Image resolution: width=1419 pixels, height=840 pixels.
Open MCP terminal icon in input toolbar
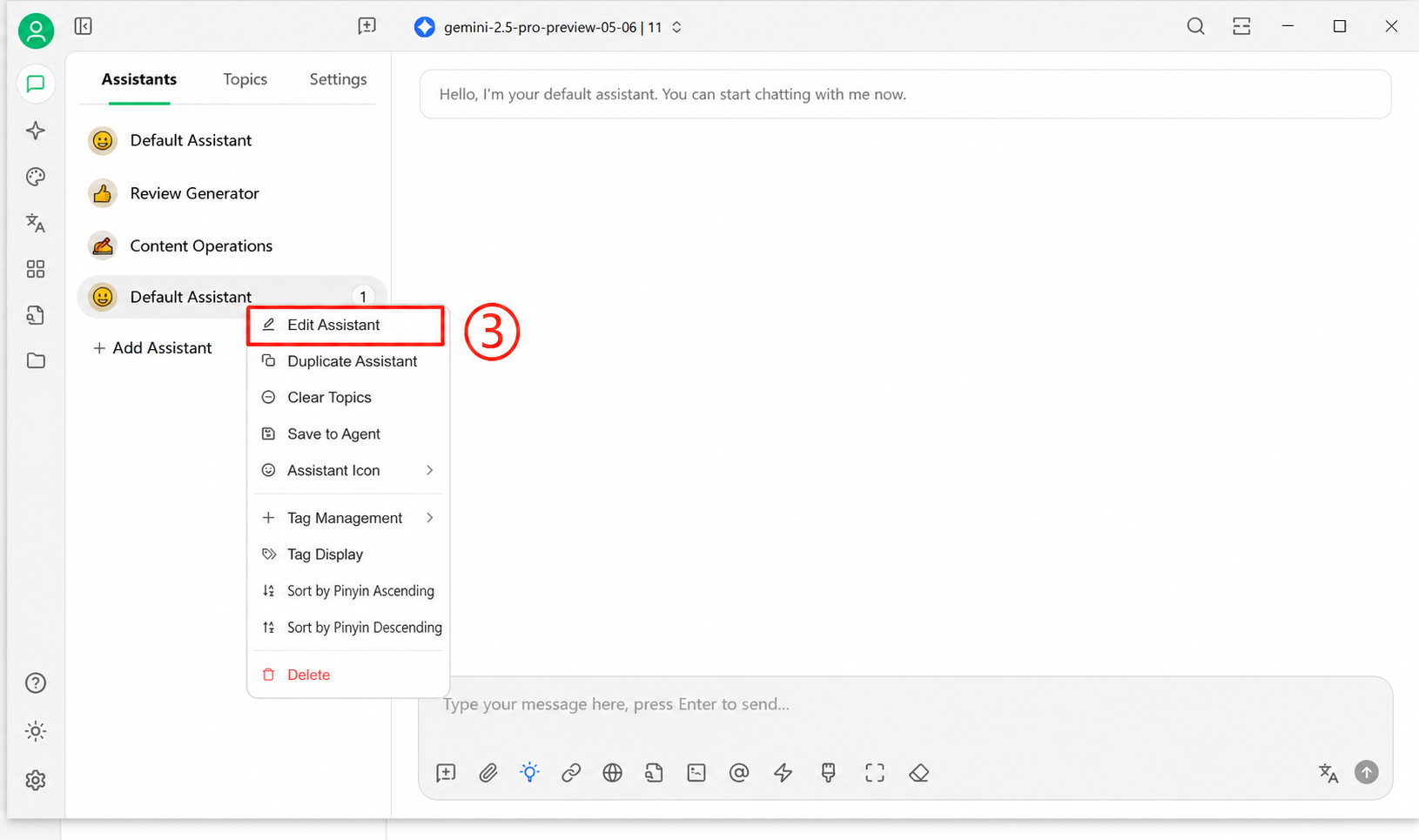coord(696,773)
